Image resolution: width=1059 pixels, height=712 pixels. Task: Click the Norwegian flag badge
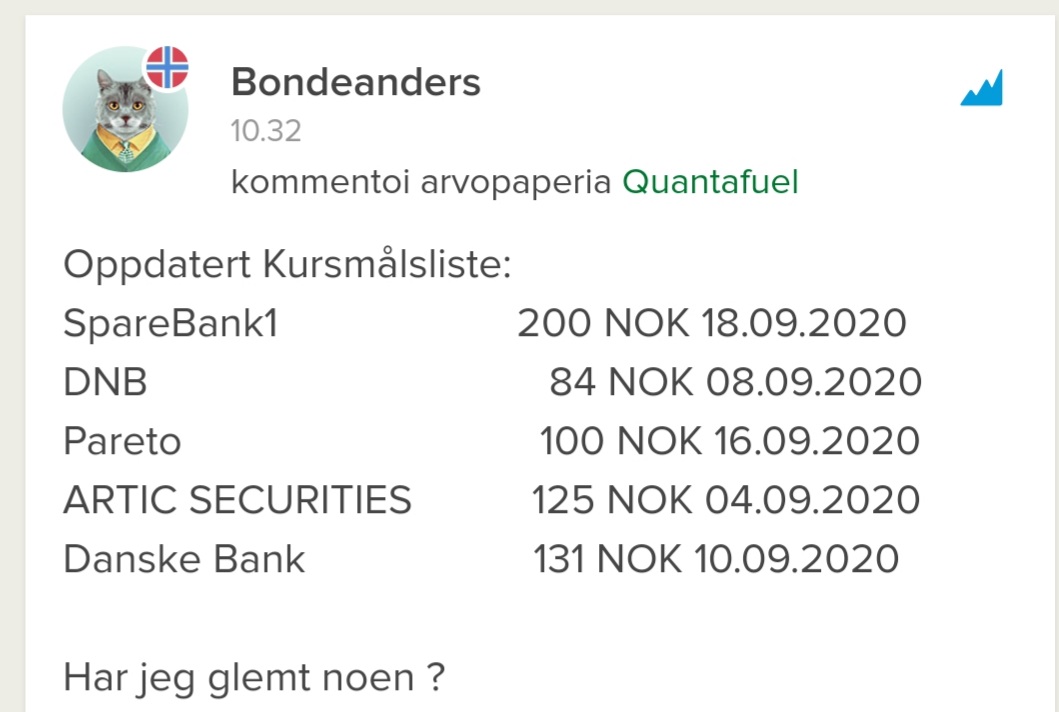(x=167, y=67)
